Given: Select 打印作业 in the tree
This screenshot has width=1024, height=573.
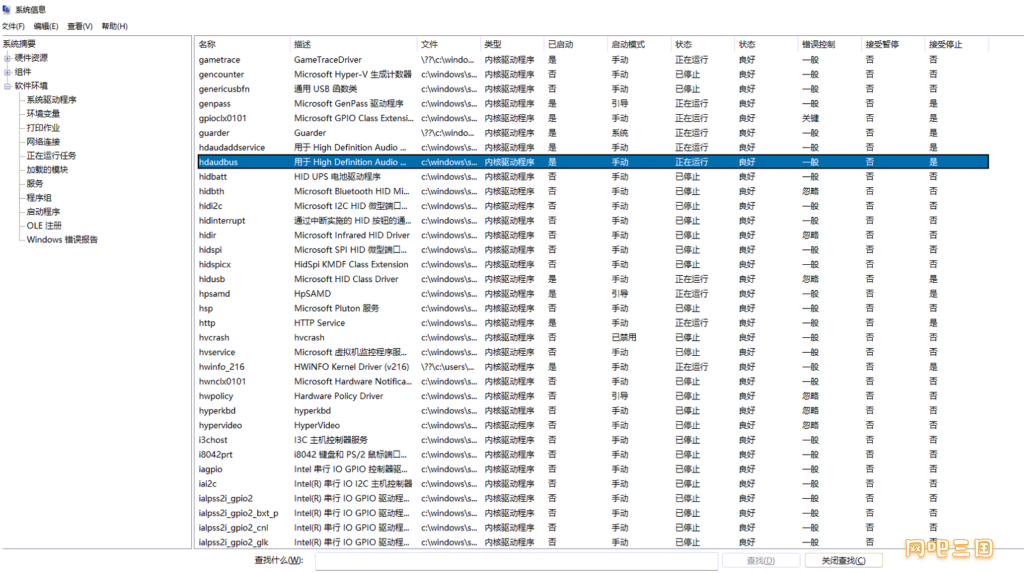Looking at the screenshot, I should coord(43,128).
